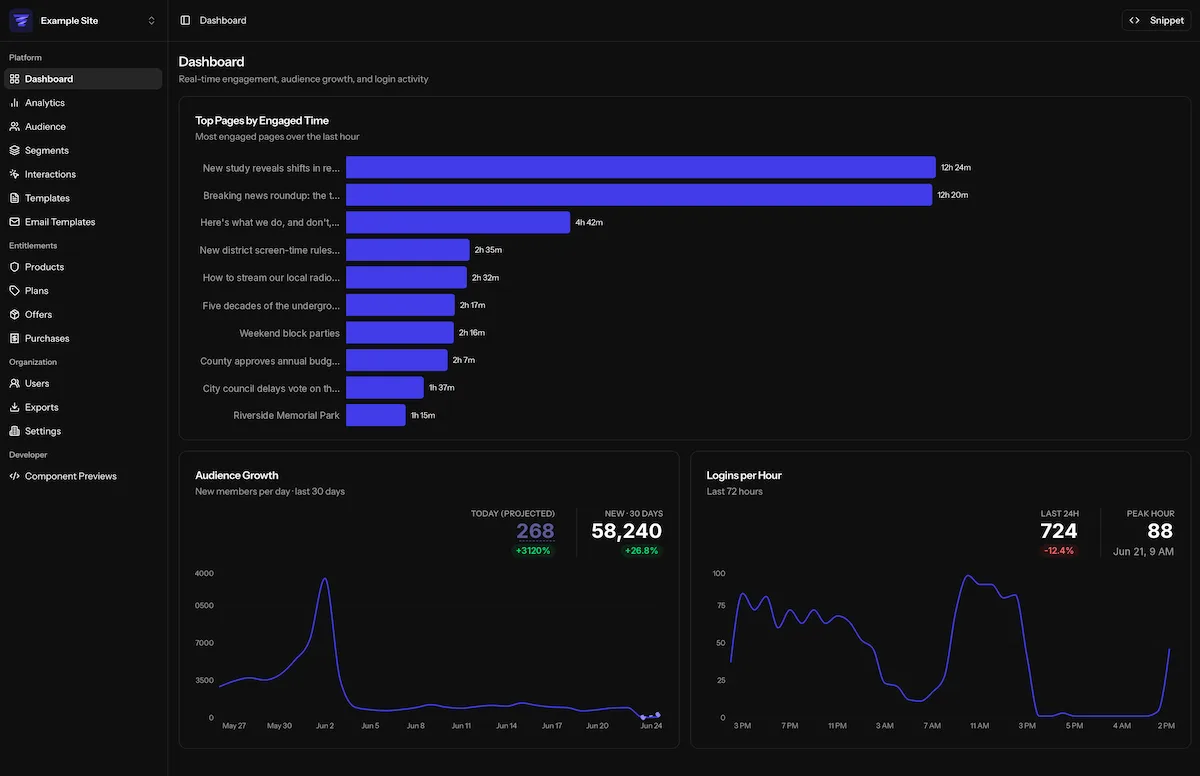The height and width of the screenshot is (776, 1200).
Task: Open Component Previews under Developer
Action: click(83, 476)
